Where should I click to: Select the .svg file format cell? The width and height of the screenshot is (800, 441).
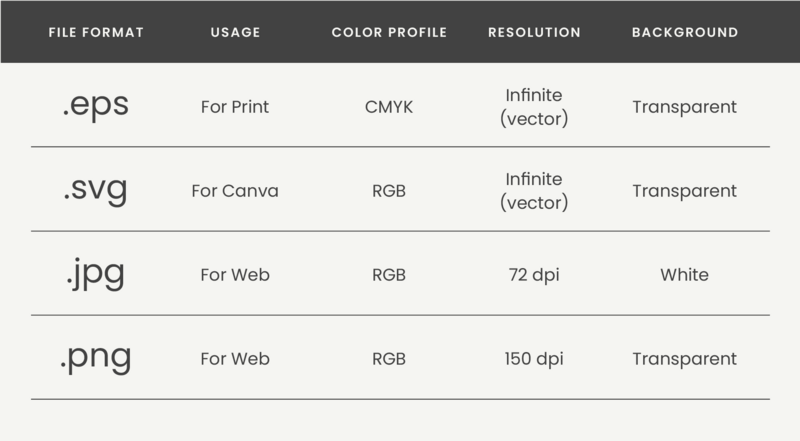(95, 189)
